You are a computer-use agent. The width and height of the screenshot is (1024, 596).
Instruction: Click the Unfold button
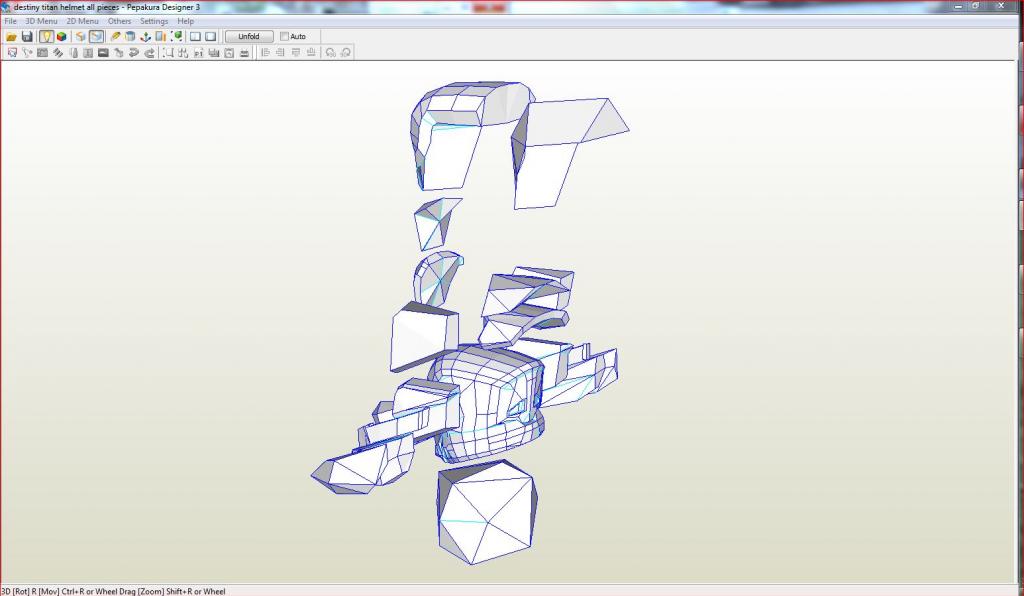click(x=249, y=37)
